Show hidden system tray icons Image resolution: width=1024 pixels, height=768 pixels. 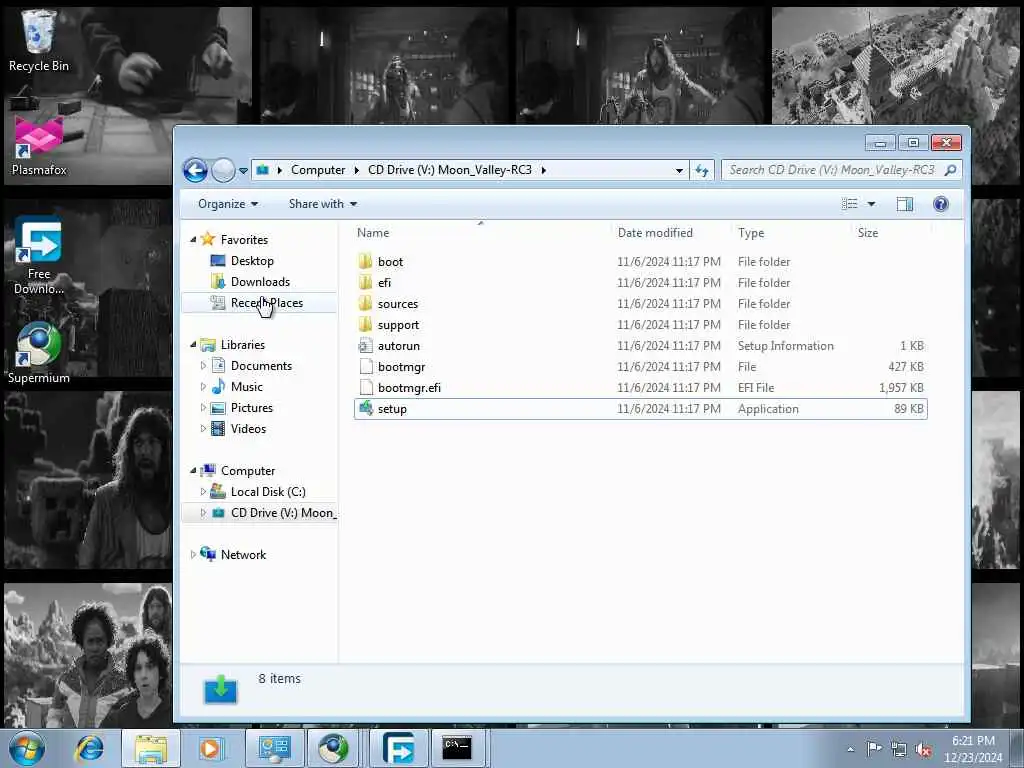pos(850,749)
